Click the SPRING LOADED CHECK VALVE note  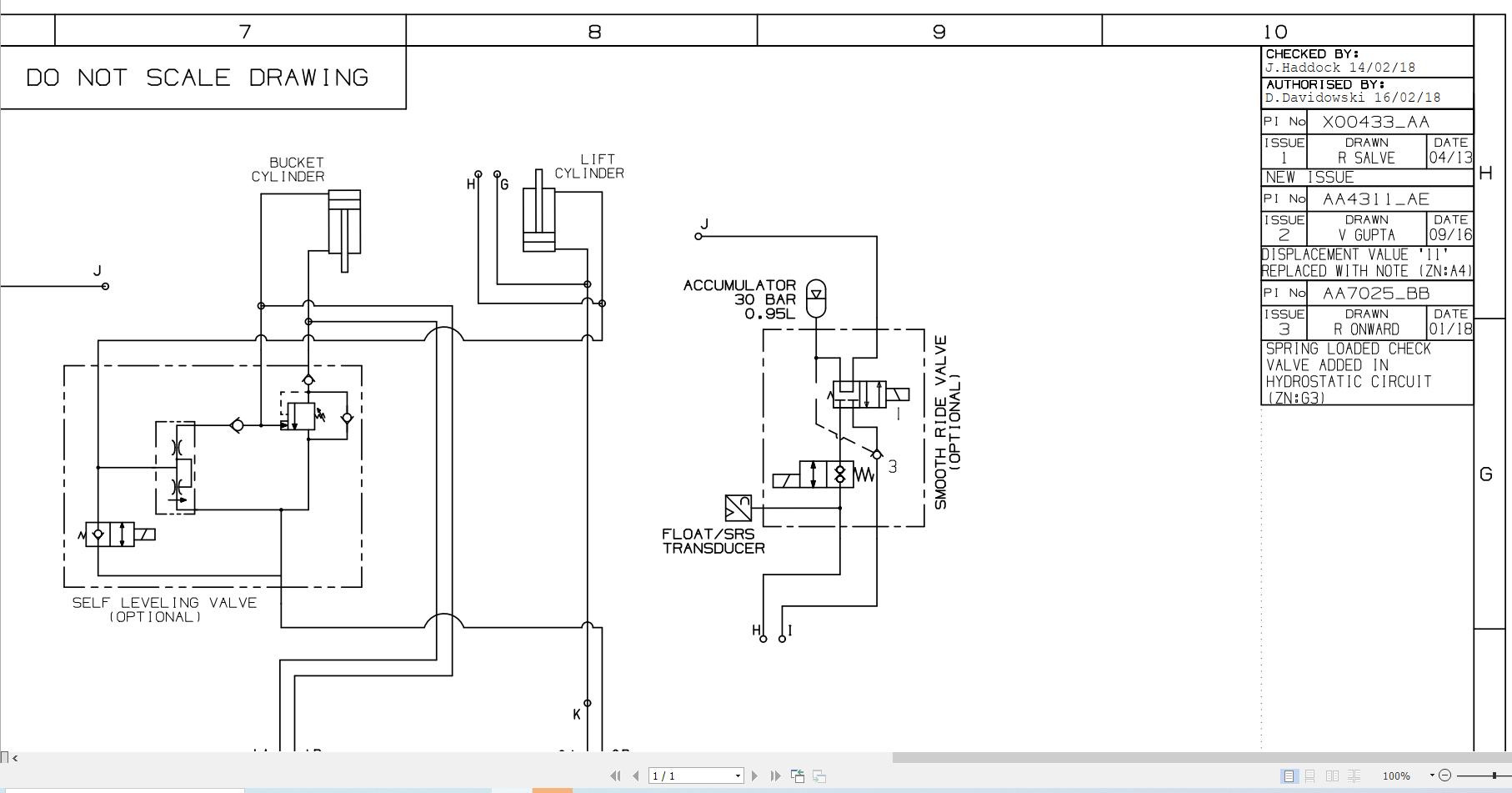[1349, 373]
